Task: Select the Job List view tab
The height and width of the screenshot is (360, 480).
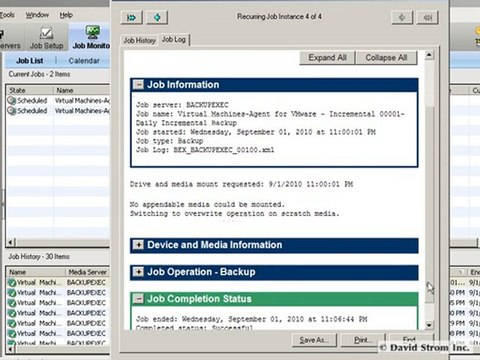Action: coord(29,61)
